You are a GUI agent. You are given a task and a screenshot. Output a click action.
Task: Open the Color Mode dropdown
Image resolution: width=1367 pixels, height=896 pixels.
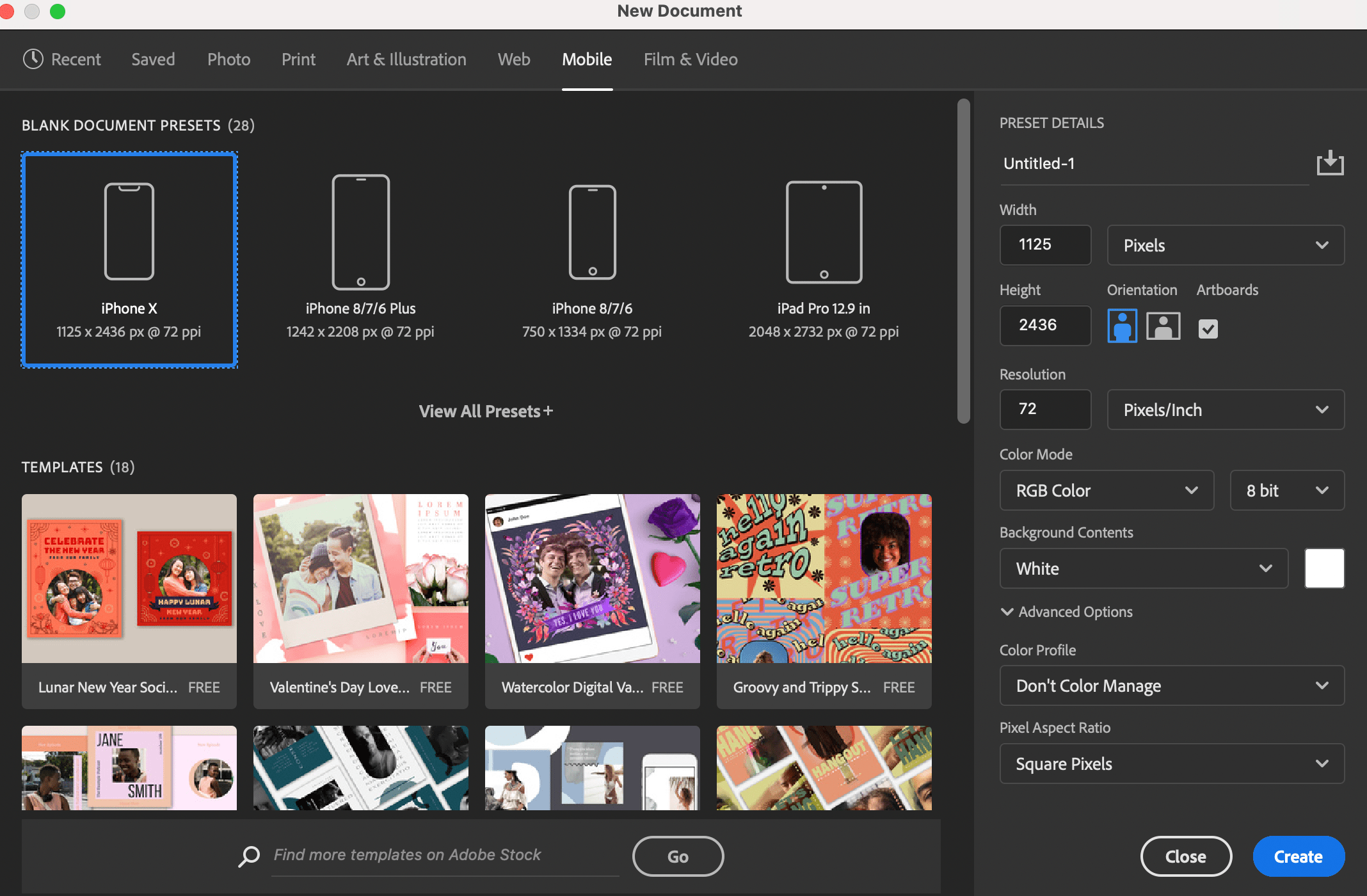[x=1106, y=490]
